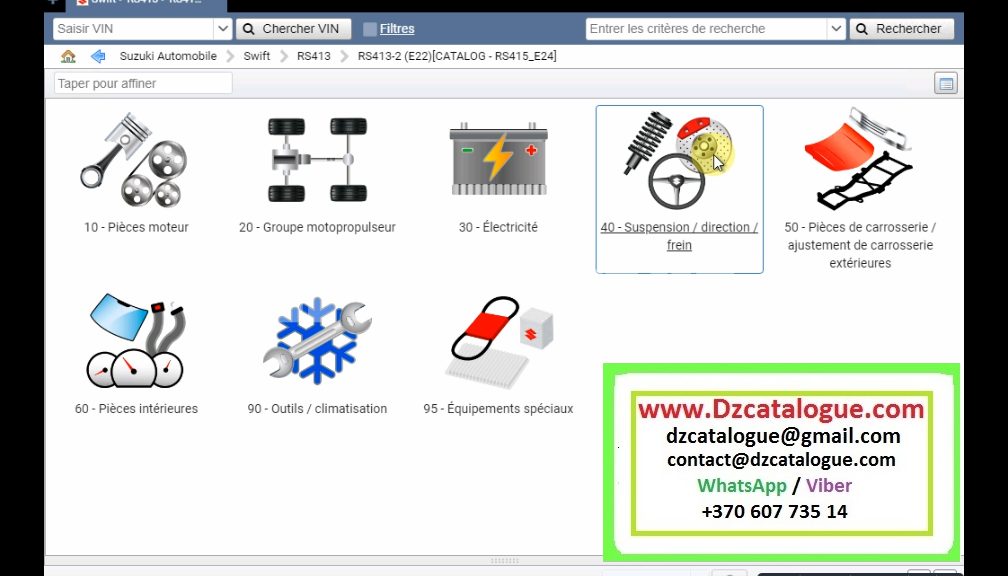Click the 95 - Équipements spéciaux label
This screenshot has width=1008, height=576.
(498, 408)
